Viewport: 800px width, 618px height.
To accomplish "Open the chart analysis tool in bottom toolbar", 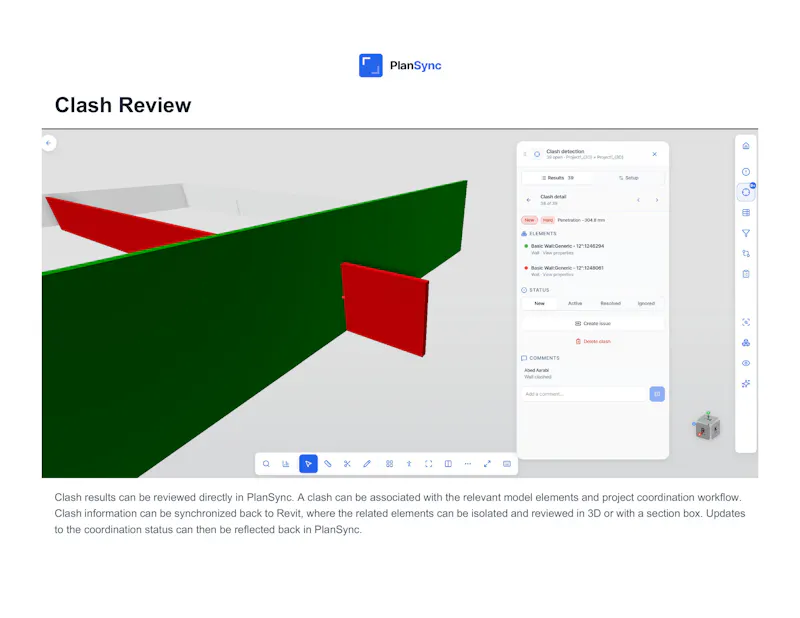I will coord(286,464).
